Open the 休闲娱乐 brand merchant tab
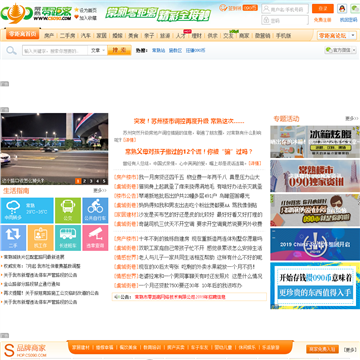The height and width of the screenshot is (360, 360). (247, 347)
